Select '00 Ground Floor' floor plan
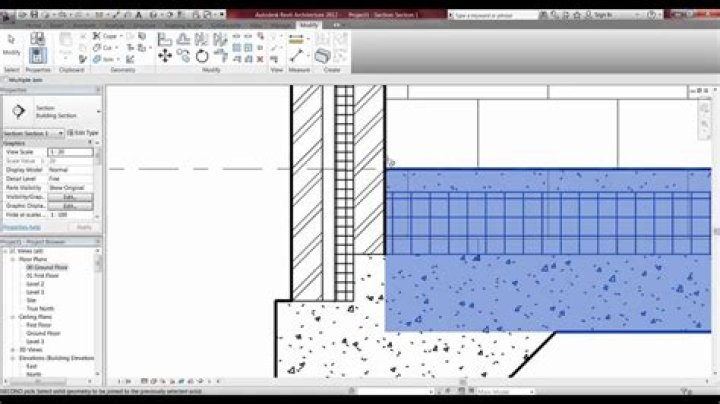720x404 pixels. [47, 267]
